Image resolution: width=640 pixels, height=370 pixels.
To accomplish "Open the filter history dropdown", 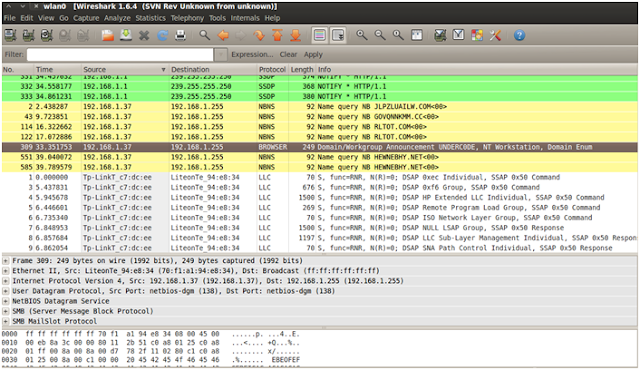I will click(220, 55).
